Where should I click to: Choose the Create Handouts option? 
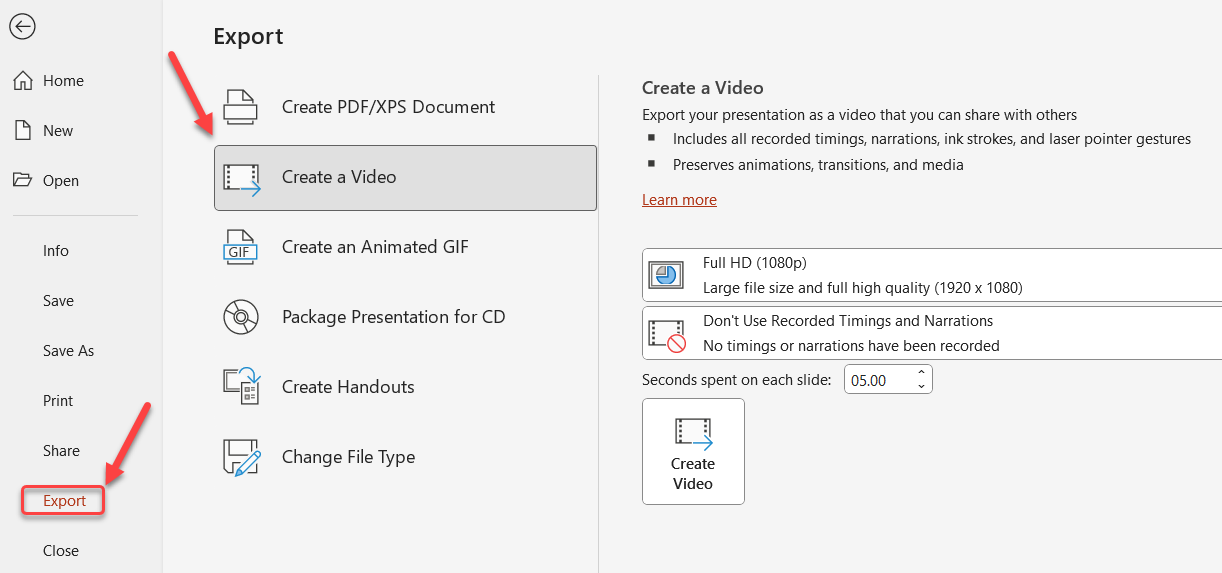(405, 387)
